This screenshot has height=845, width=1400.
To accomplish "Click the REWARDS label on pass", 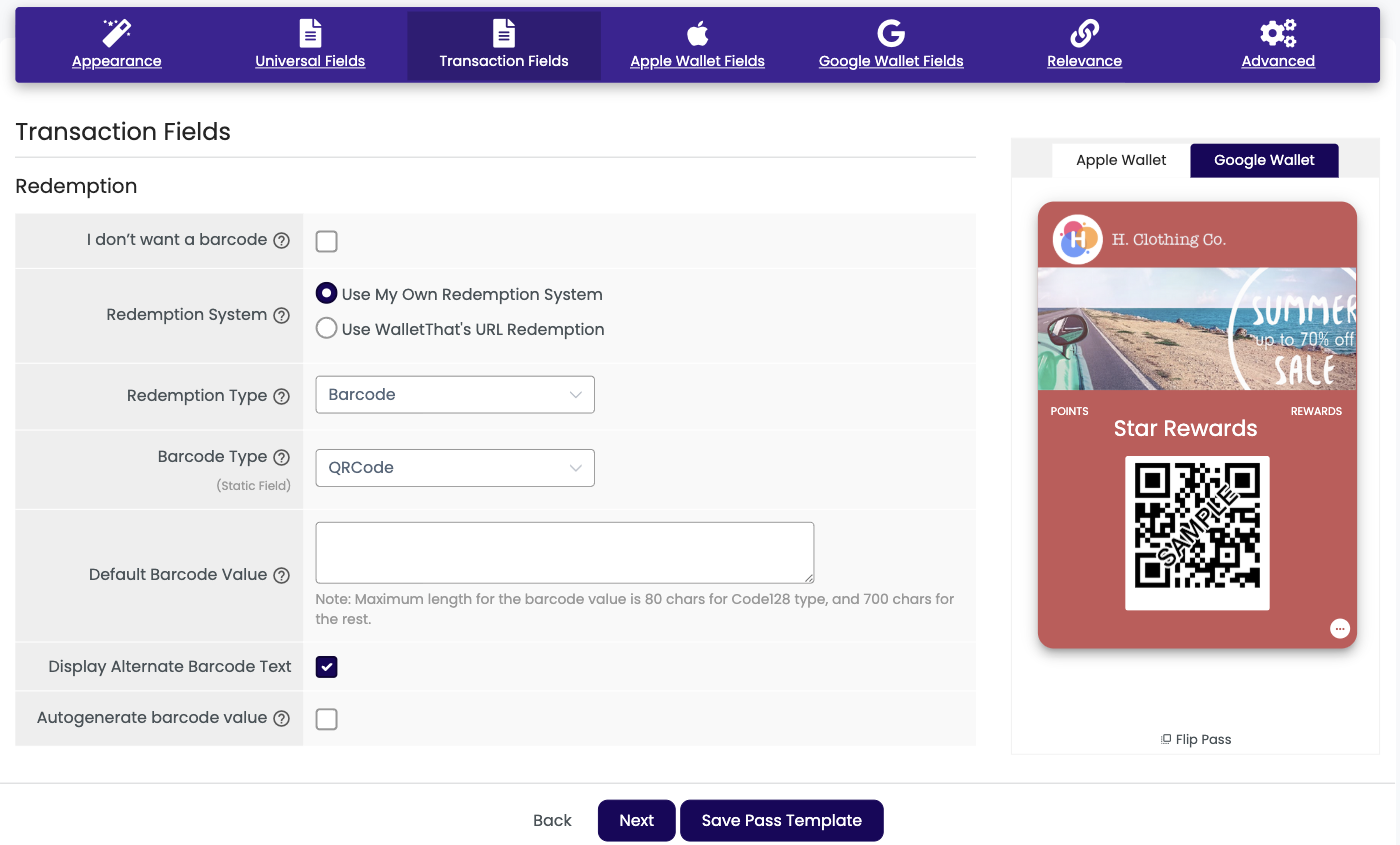I will pos(1316,411).
